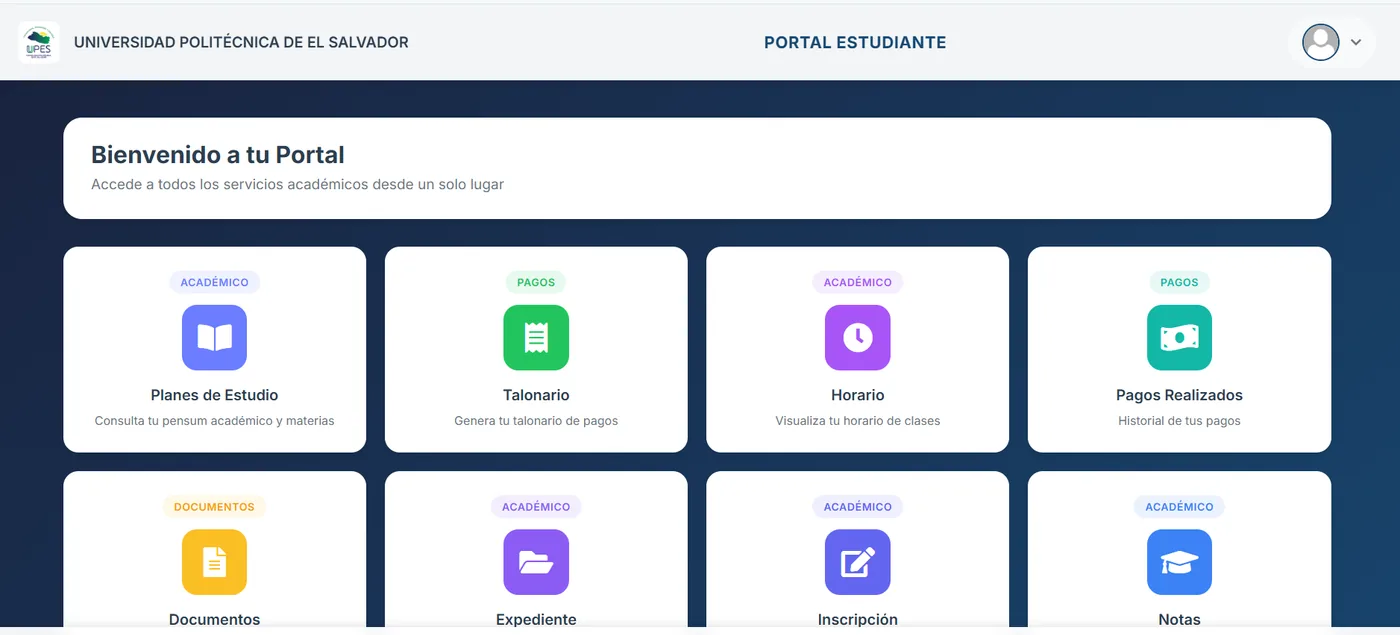Click the UPES university logo

(x=39, y=42)
